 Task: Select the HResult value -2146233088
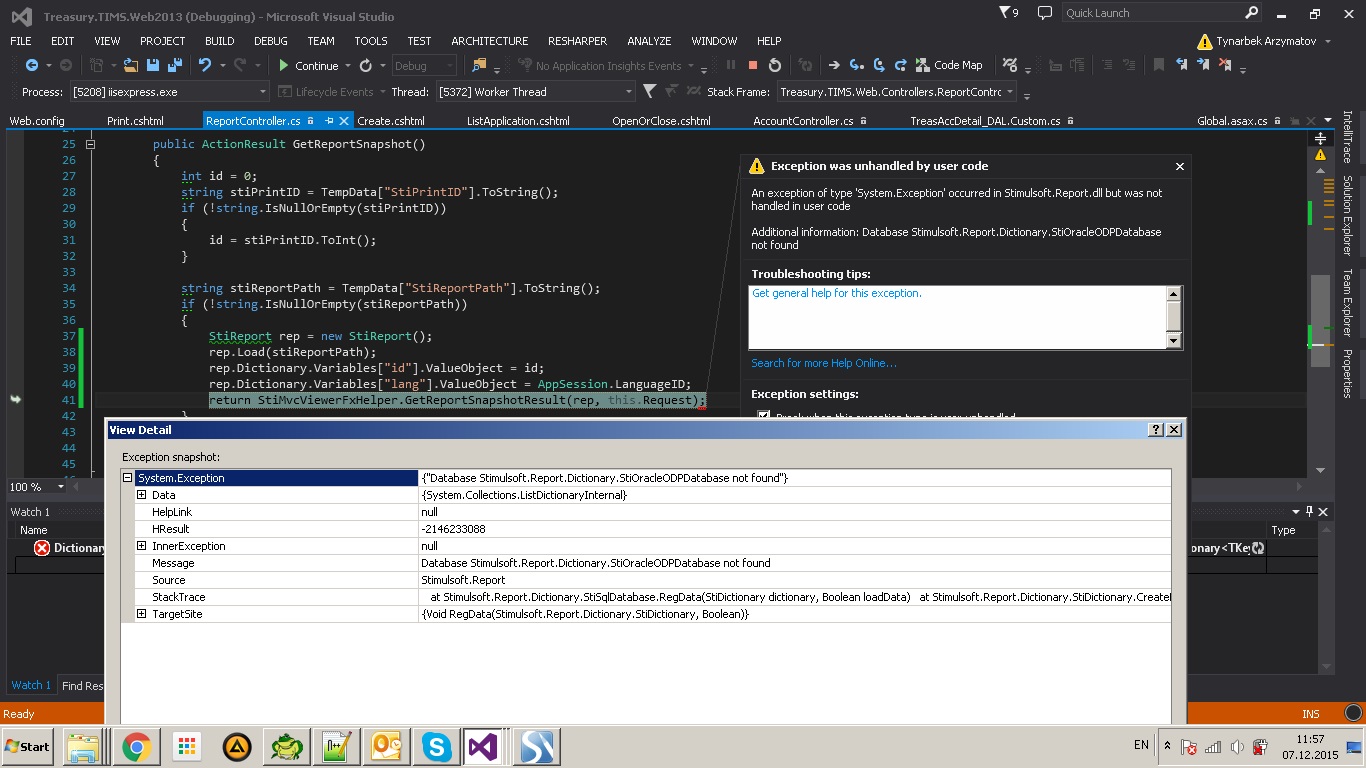(x=453, y=529)
